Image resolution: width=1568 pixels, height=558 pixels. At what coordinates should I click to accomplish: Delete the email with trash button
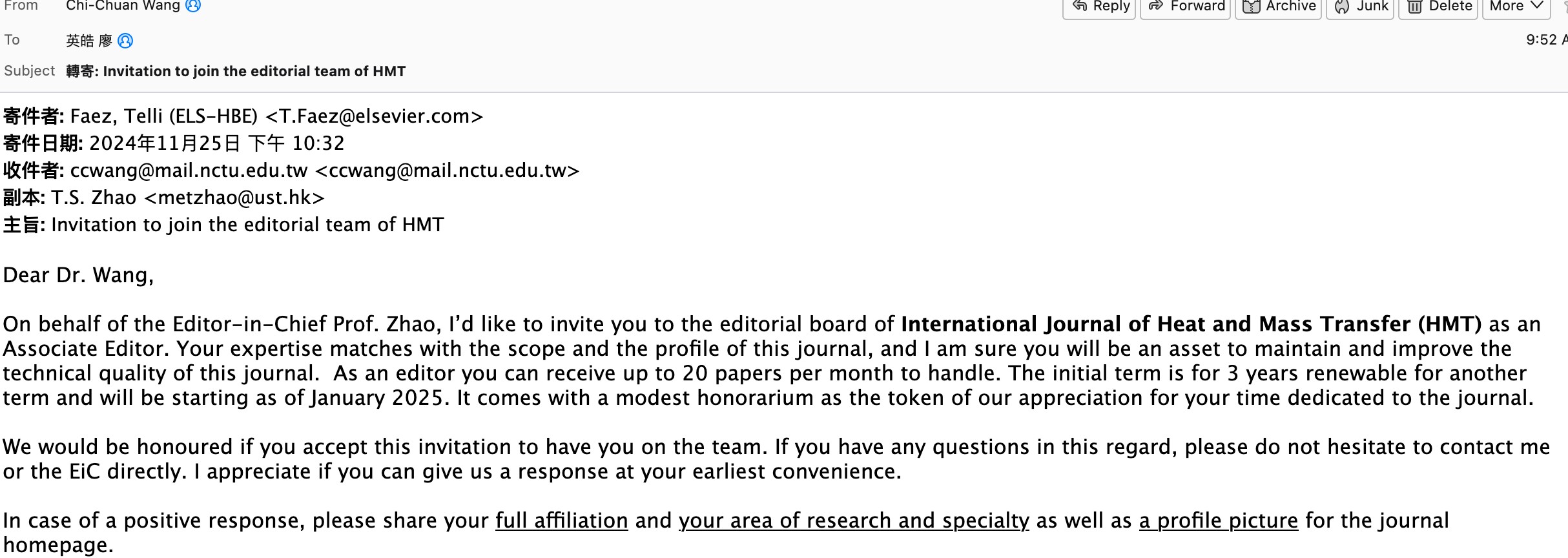[x=1438, y=6]
